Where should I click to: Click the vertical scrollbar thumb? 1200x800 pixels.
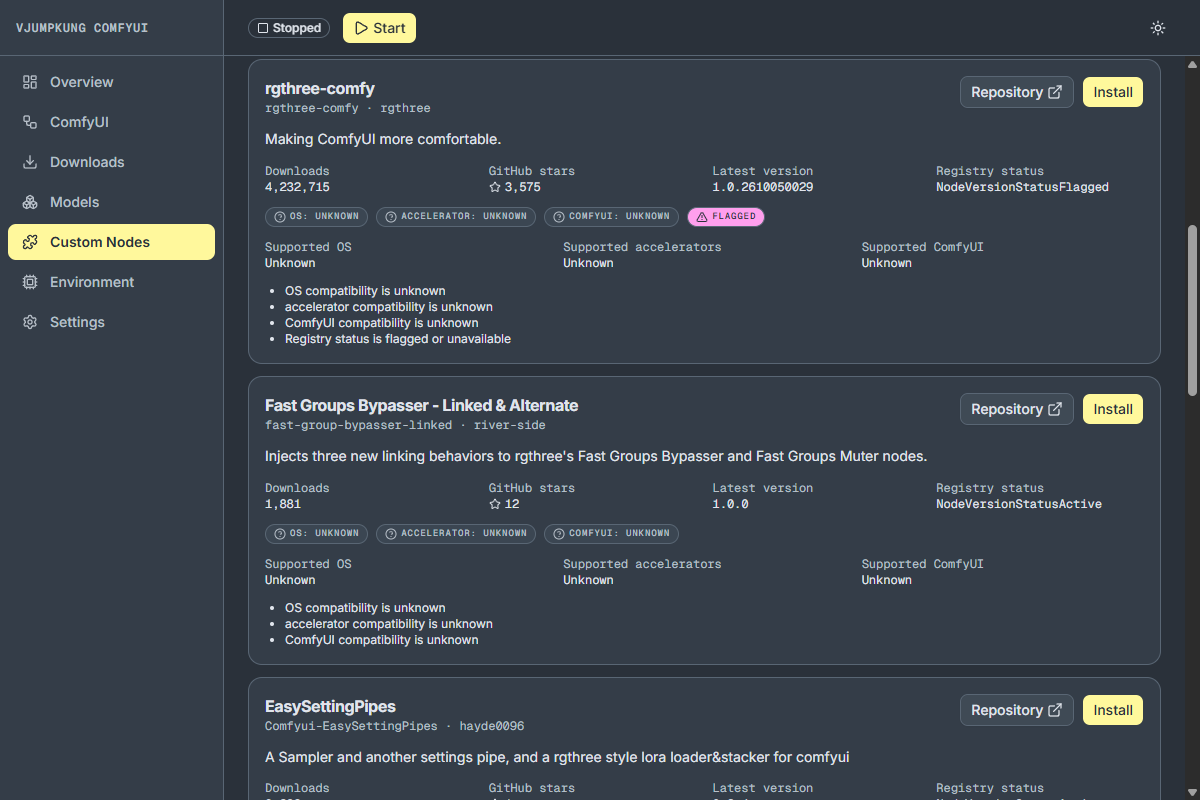[x=1192, y=310]
